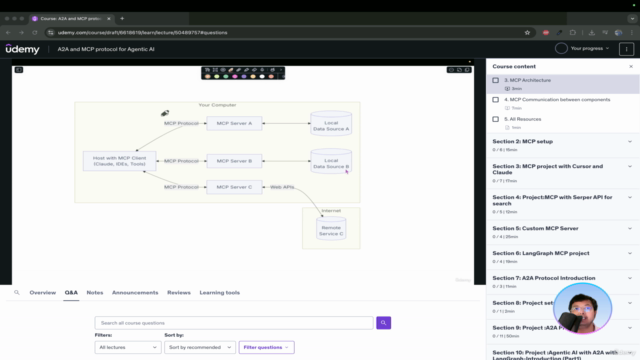Click the Search all course questions field

point(234,323)
